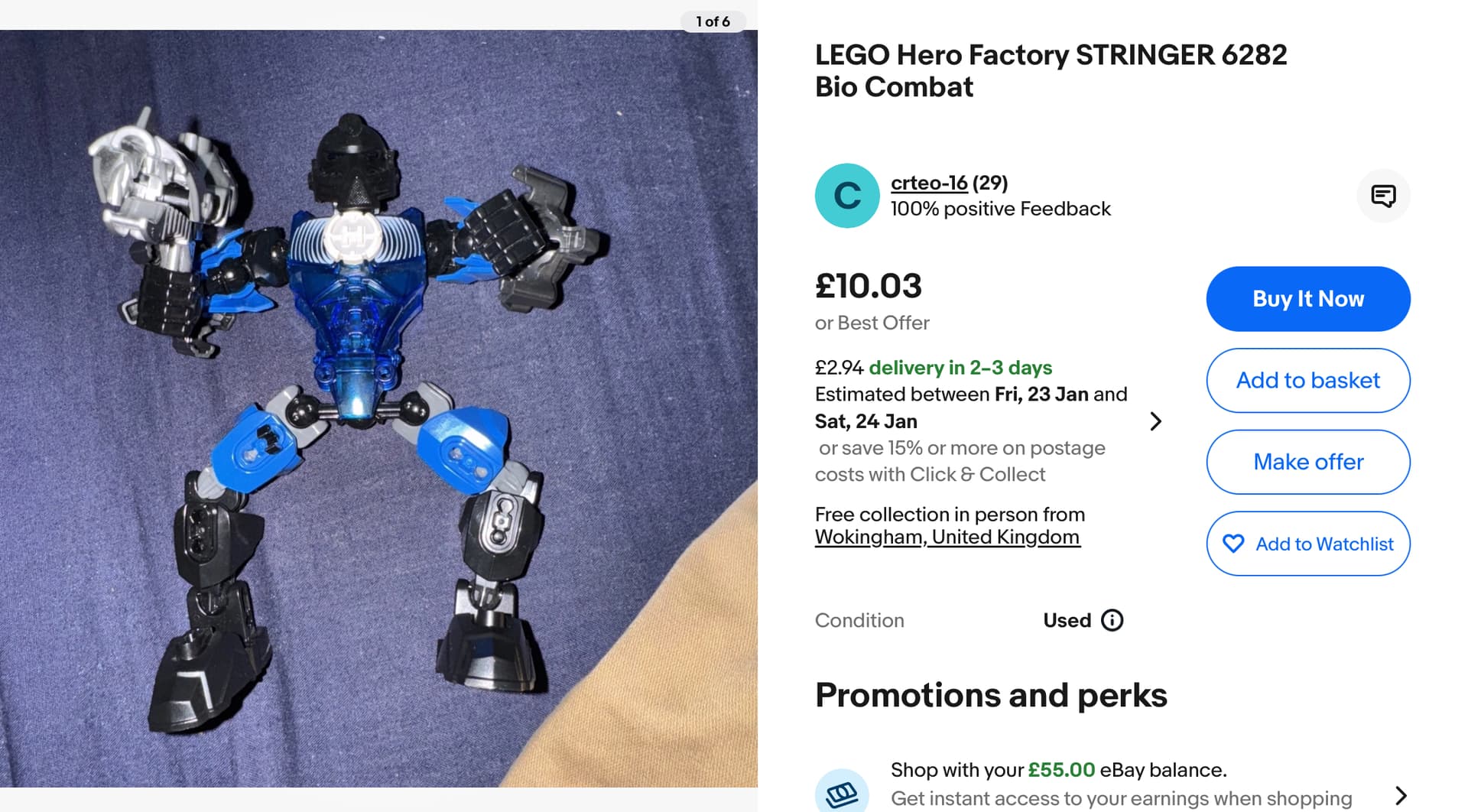
Task: Click the Make offer button
Action: (x=1307, y=462)
